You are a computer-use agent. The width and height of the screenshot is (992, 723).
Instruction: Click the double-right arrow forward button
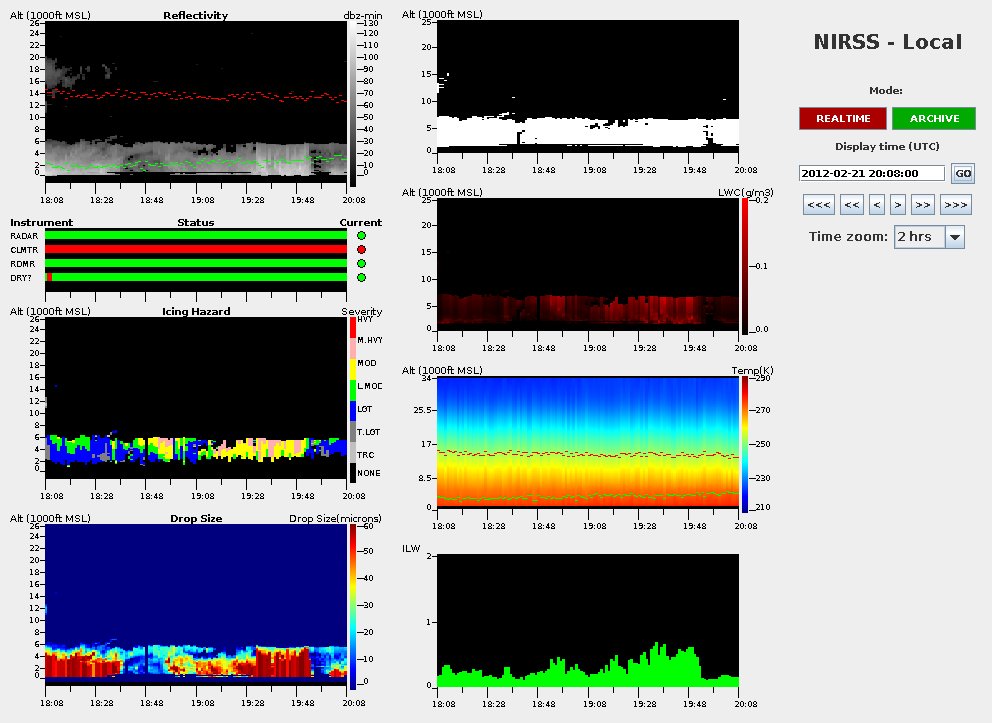[922, 205]
